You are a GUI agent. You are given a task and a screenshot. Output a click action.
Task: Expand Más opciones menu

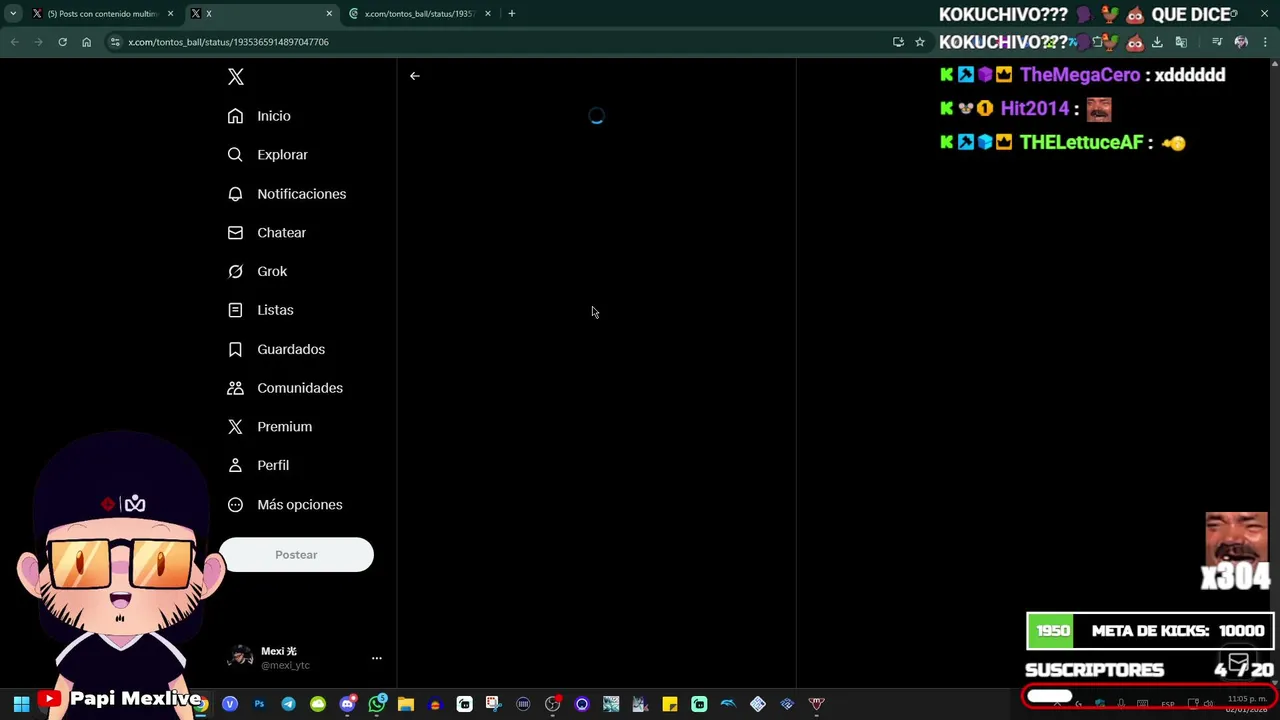coord(284,505)
